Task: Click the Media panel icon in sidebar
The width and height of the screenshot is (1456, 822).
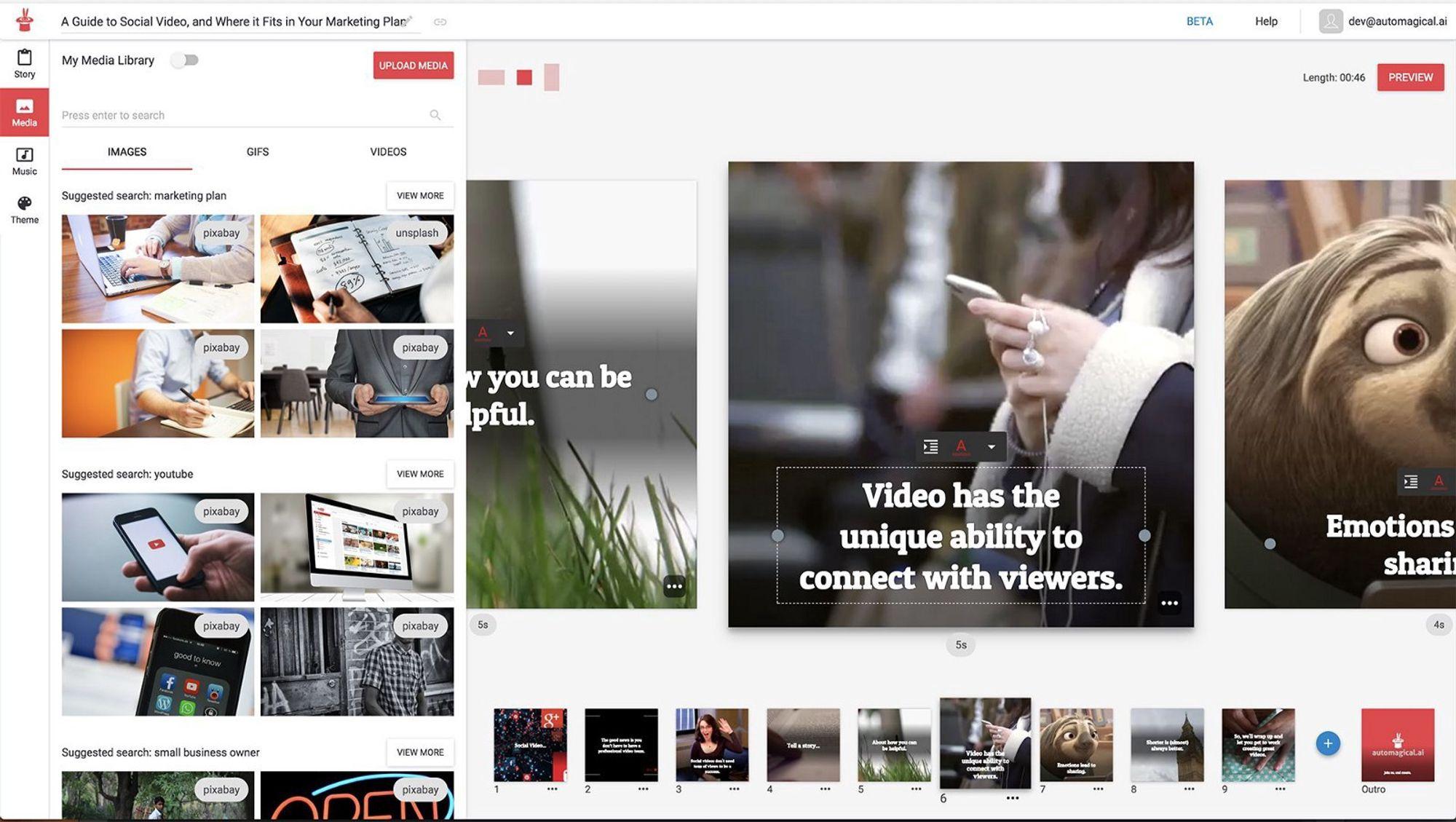Action: pyautogui.click(x=23, y=111)
